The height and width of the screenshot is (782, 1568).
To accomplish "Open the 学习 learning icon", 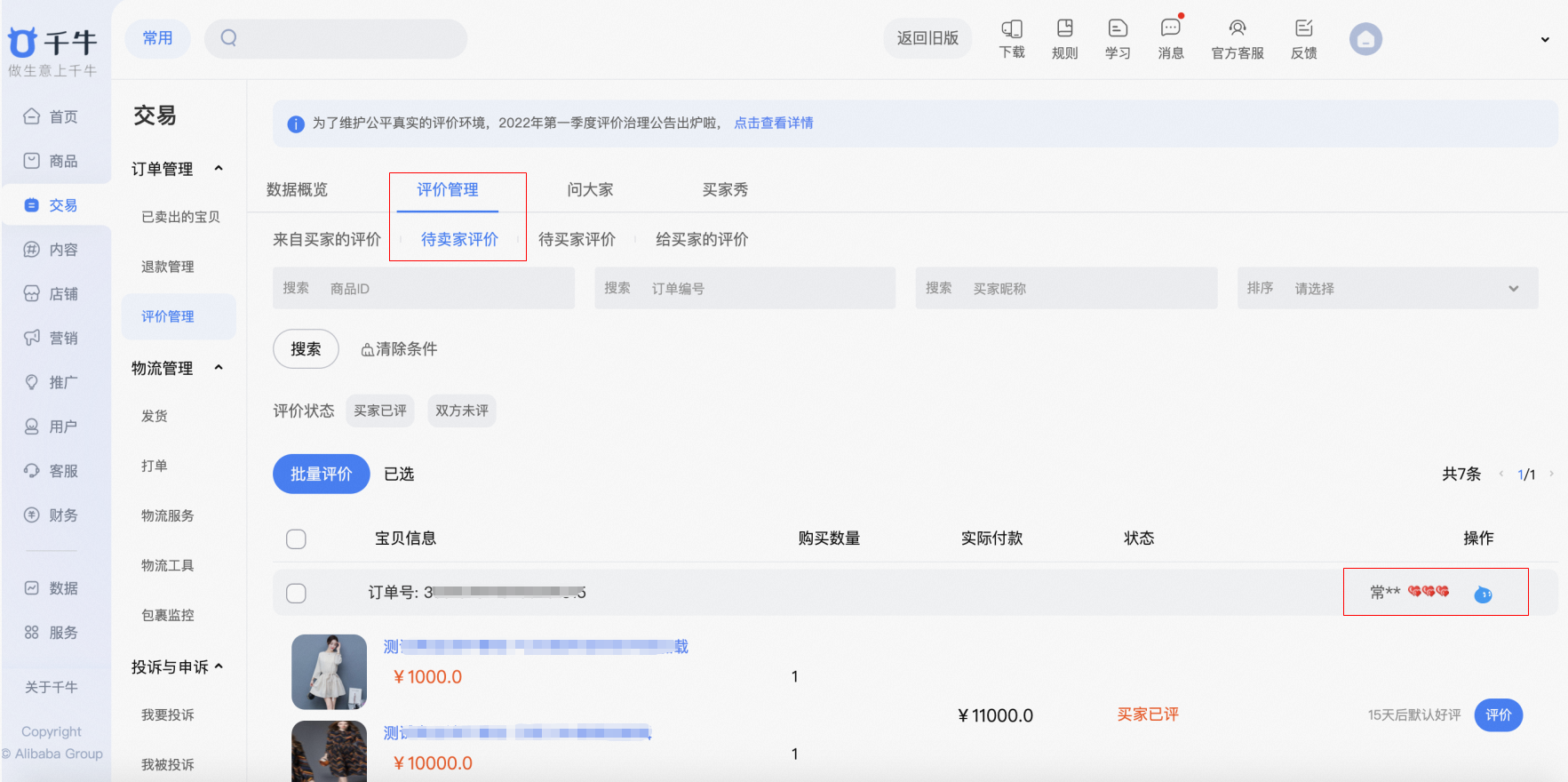I will (1118, 39).
